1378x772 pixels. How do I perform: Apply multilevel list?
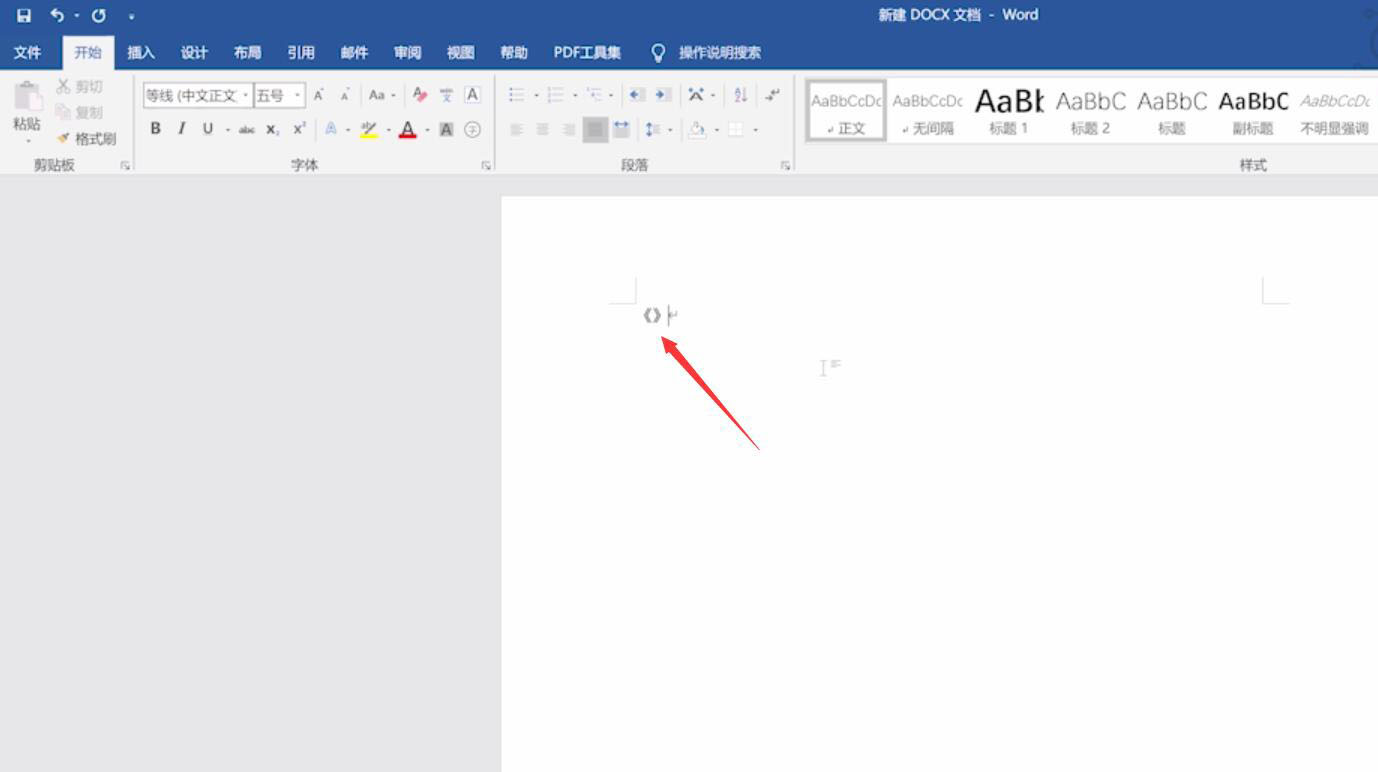[595, 96]
